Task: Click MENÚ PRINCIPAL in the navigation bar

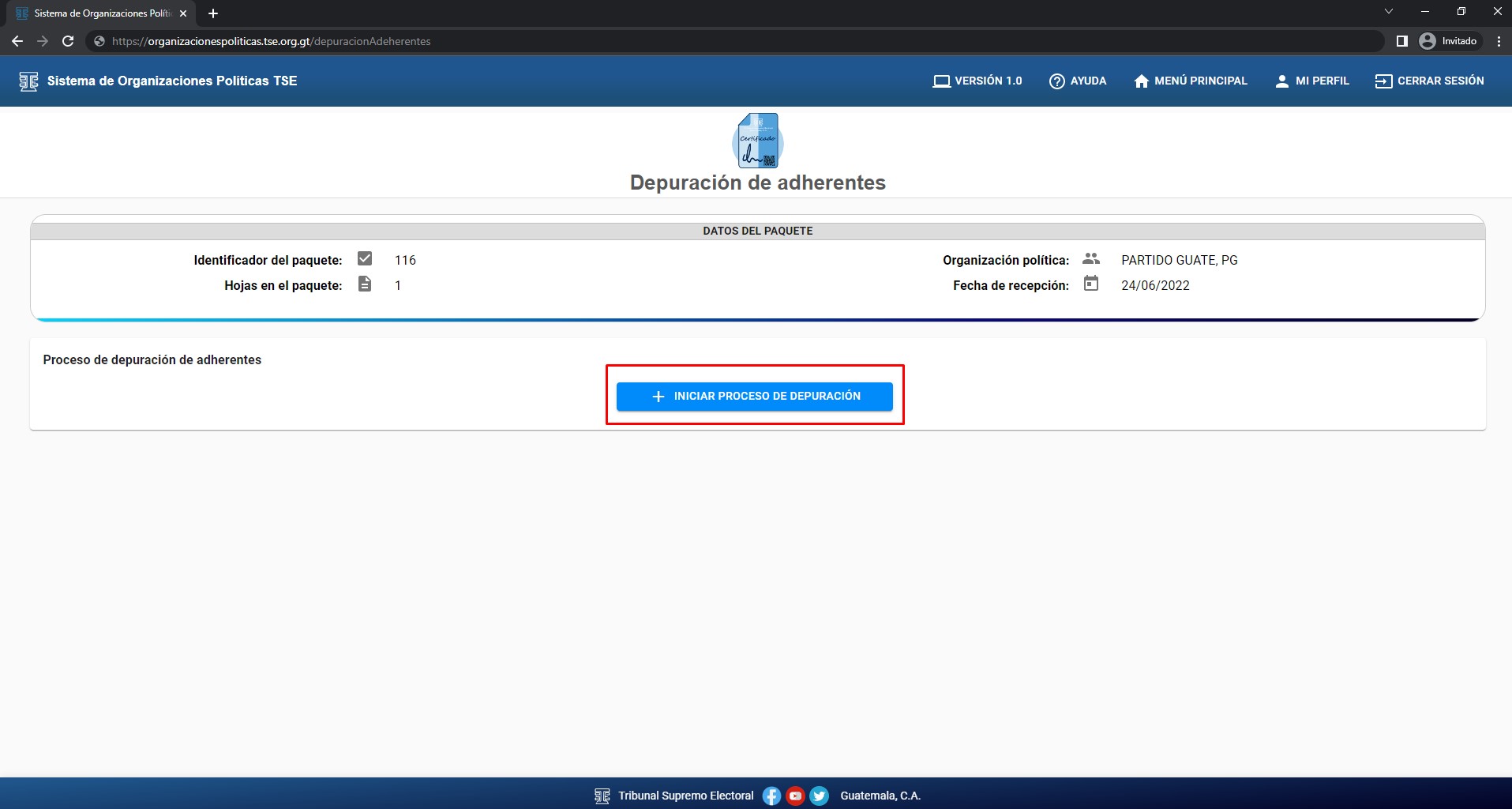Action: 1191,81
